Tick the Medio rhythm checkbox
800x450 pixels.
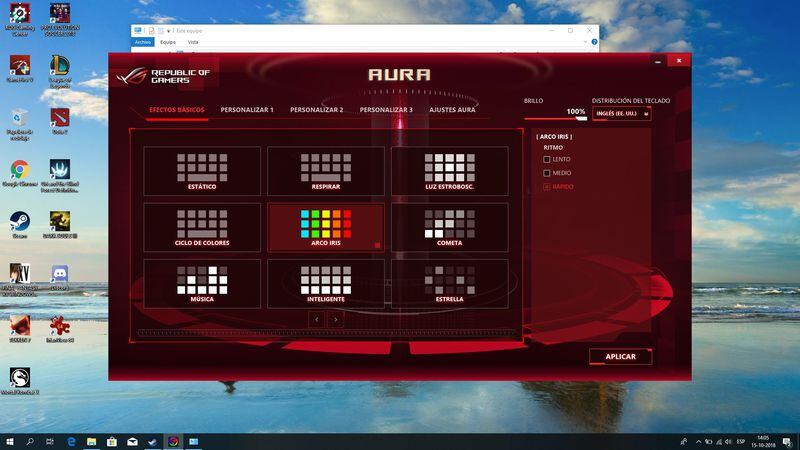(x=546, y=173)
